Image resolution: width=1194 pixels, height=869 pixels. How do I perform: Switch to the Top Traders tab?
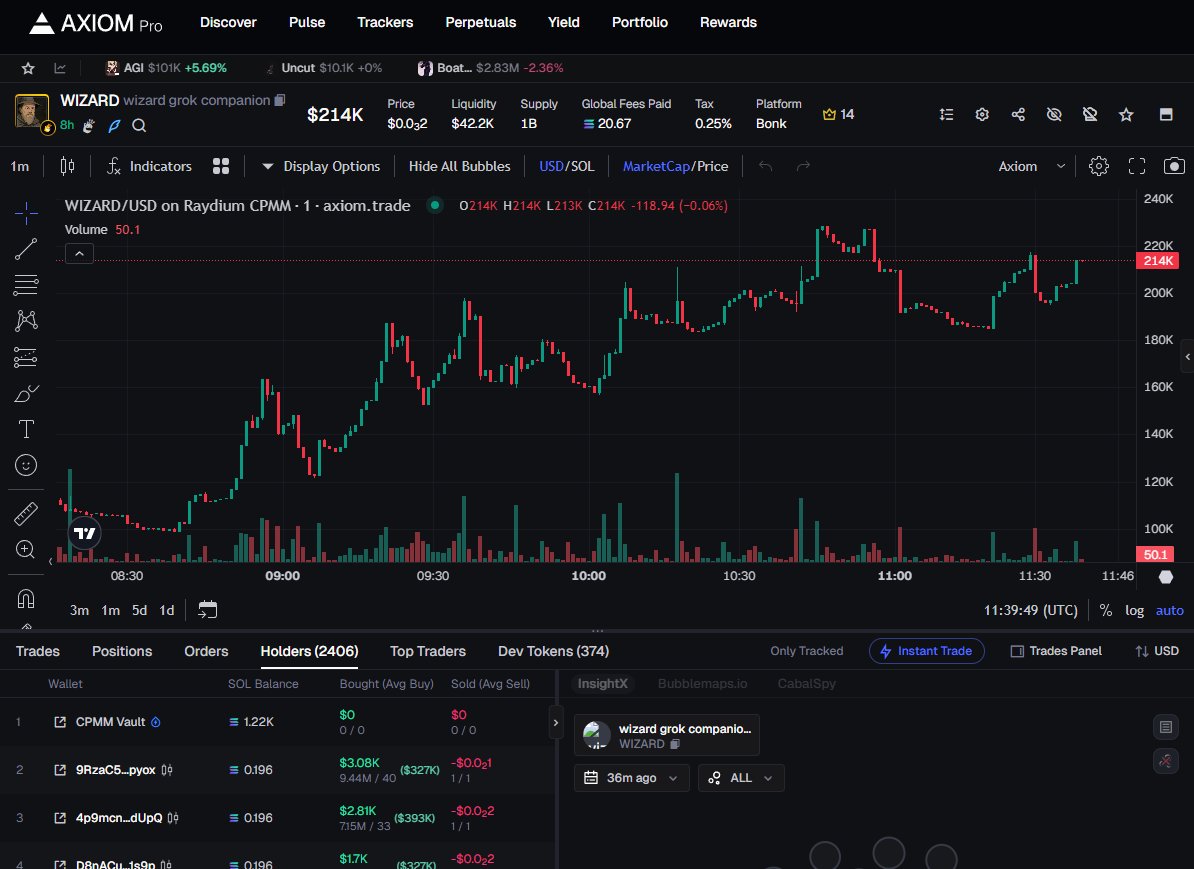[x=428, y=651]
